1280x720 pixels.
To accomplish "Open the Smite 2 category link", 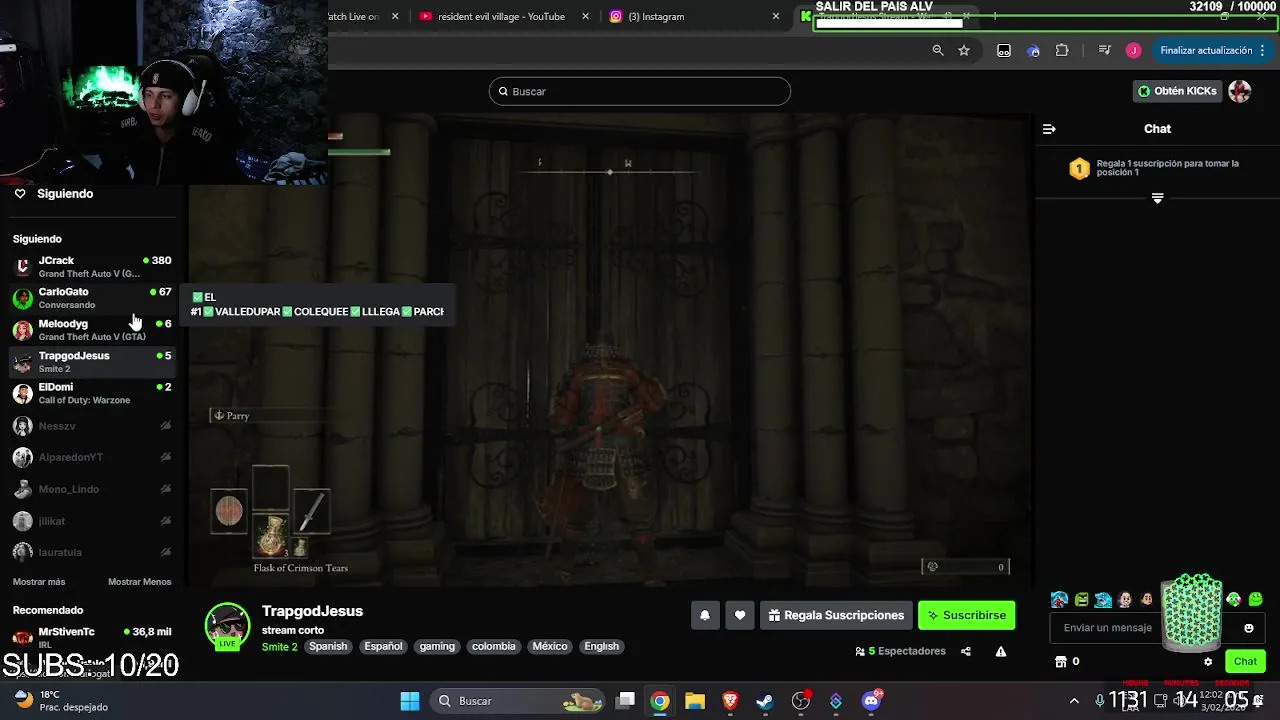I will [280, 647].
